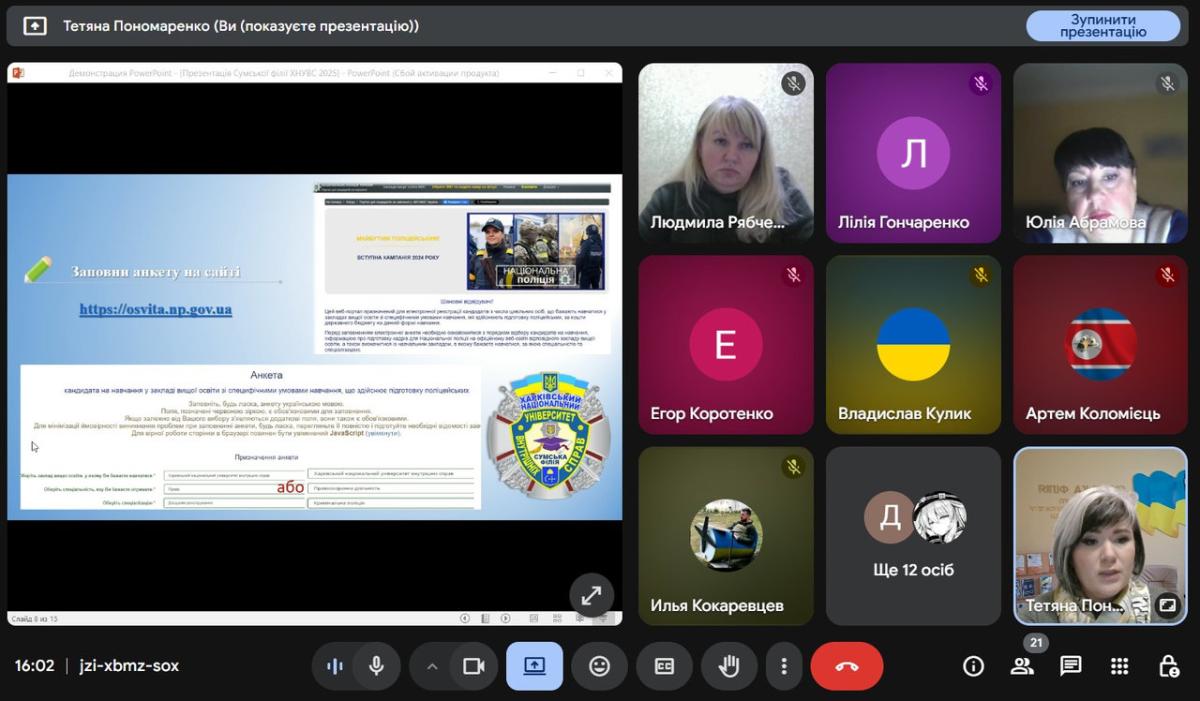Open the Ще 12 осіб tile

point(913,535)
